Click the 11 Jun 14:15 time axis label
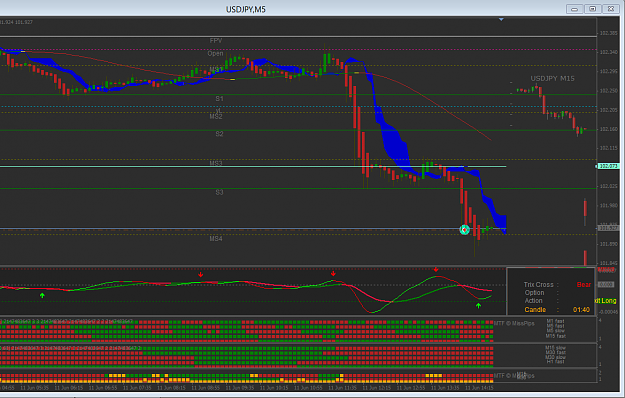This screenshot has height=398, width=625. tap(479, 388)
